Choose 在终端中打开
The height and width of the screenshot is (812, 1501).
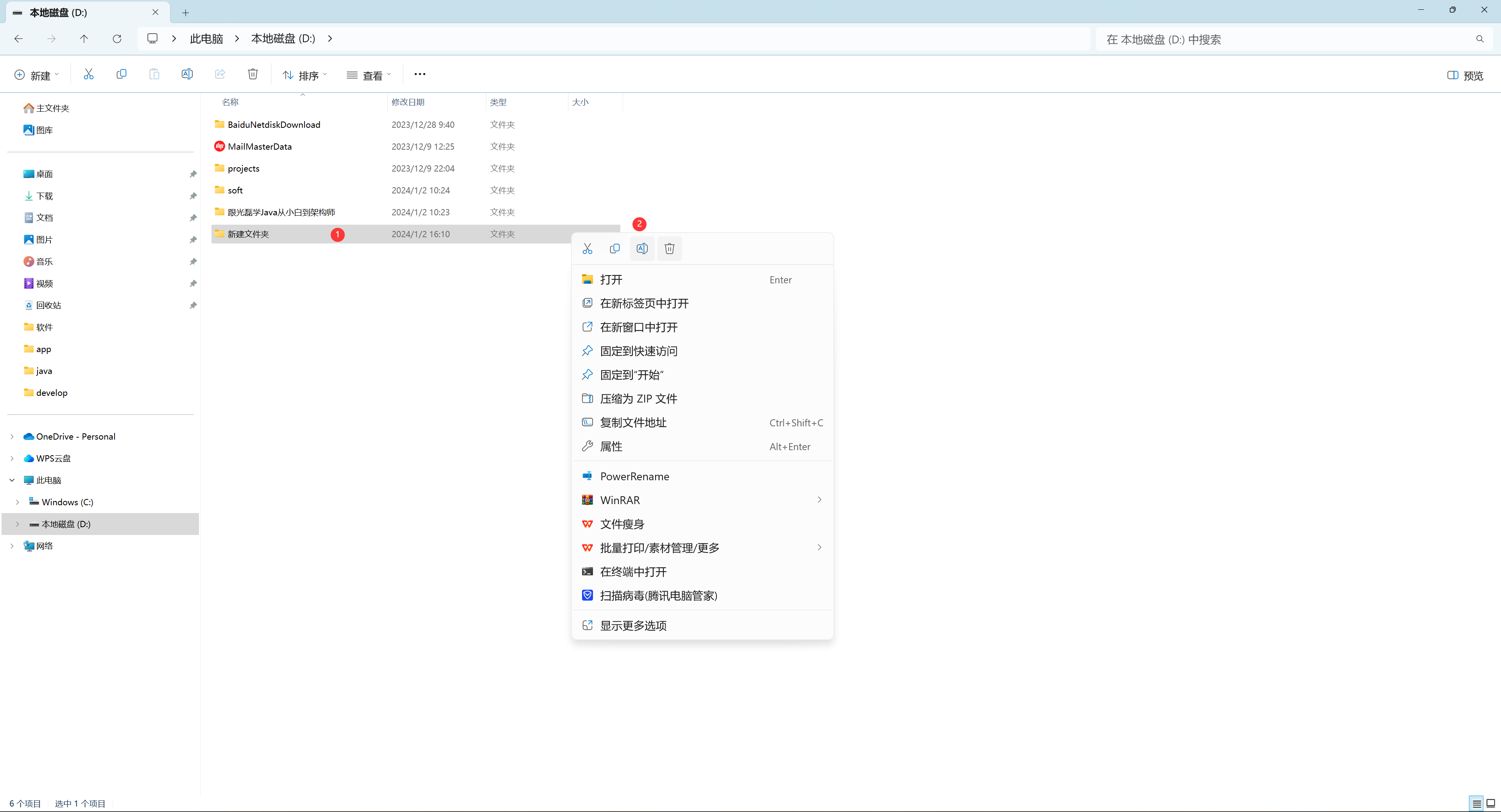(703, 572)
